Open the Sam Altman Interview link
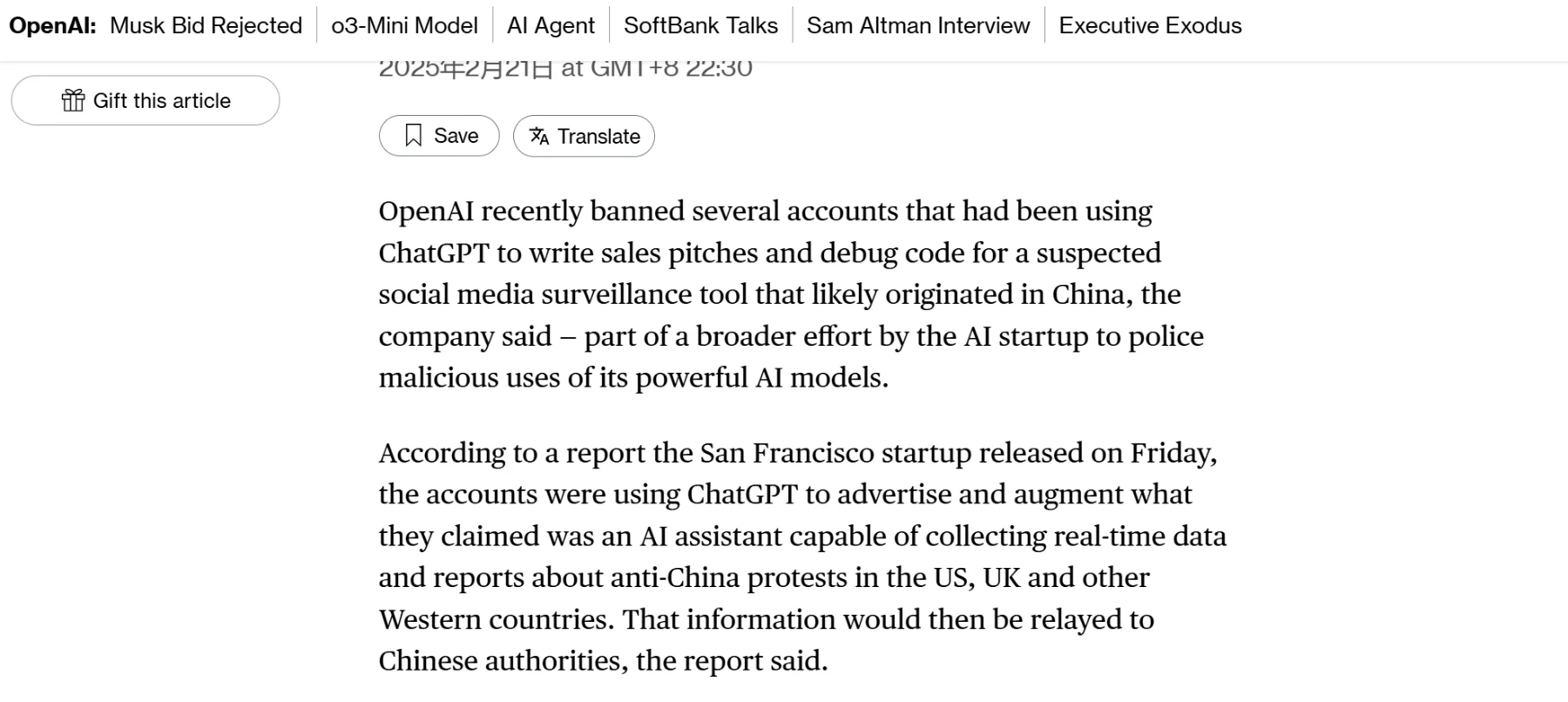The image size is (1568, 702). tap(918, 25)
